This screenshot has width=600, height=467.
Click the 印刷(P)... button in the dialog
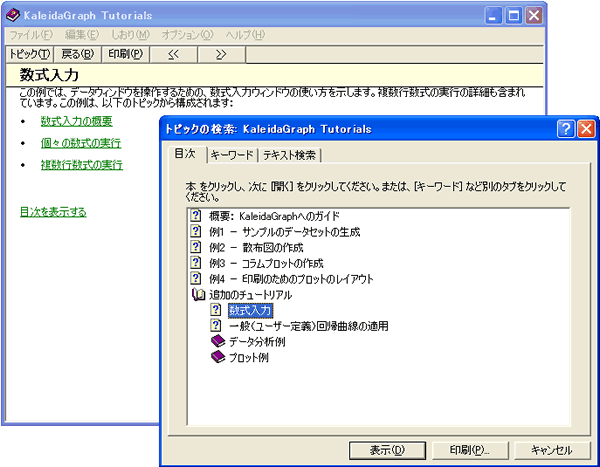(470, 450)
